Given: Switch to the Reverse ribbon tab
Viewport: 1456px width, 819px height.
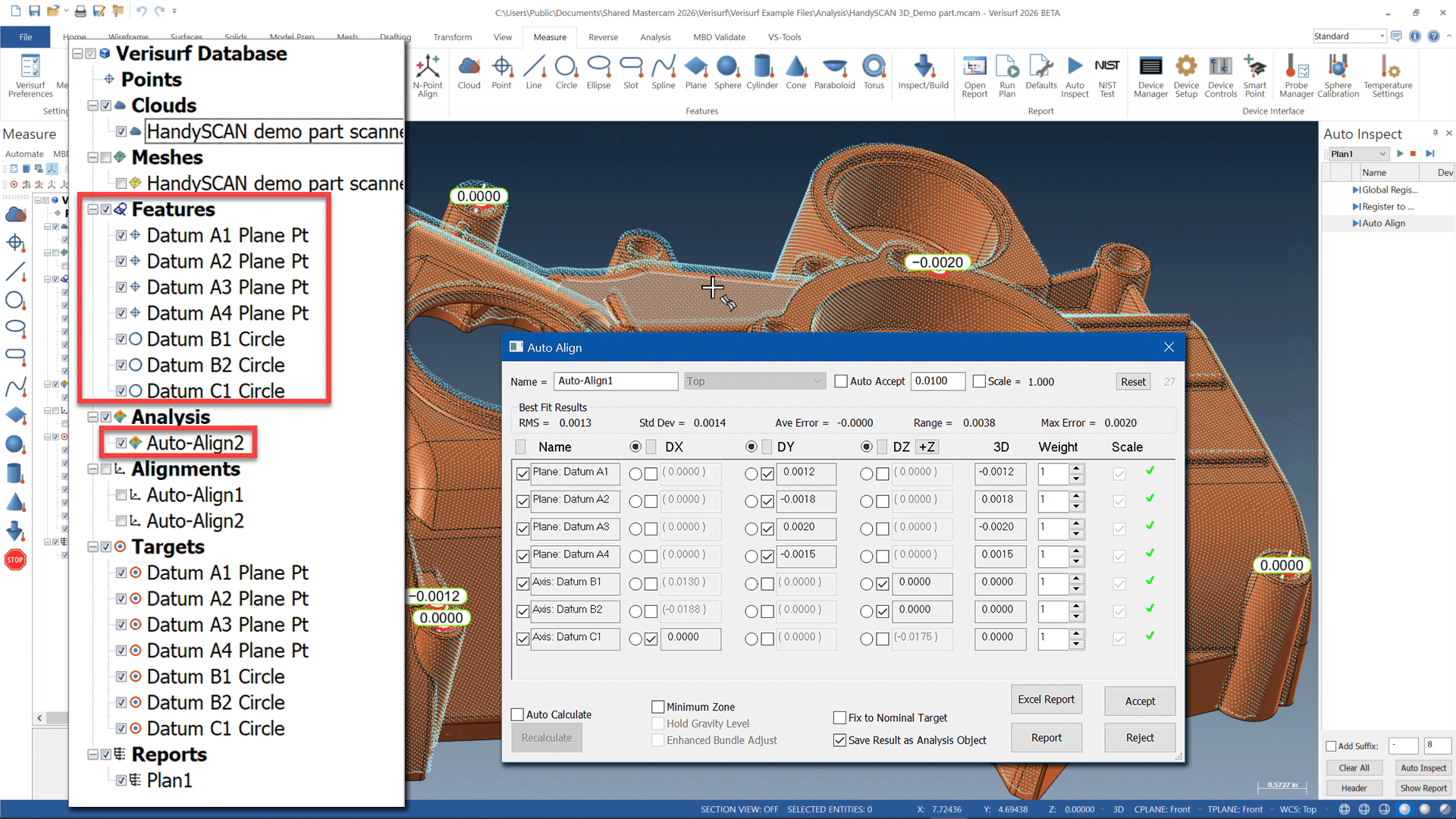Looking at the screenshot, I should tap(603, 37).
